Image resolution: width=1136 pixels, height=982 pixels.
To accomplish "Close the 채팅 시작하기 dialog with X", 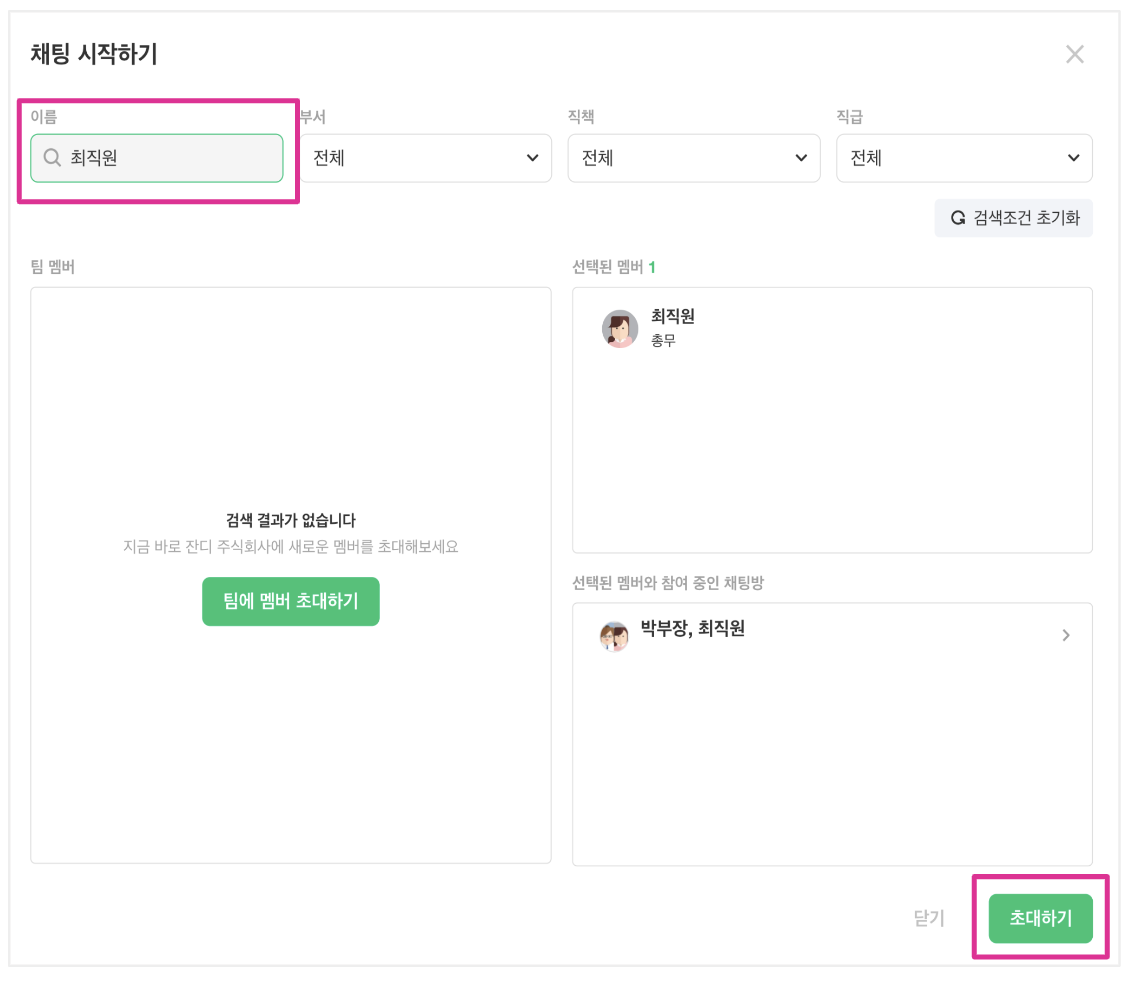I will point(1074,54).
